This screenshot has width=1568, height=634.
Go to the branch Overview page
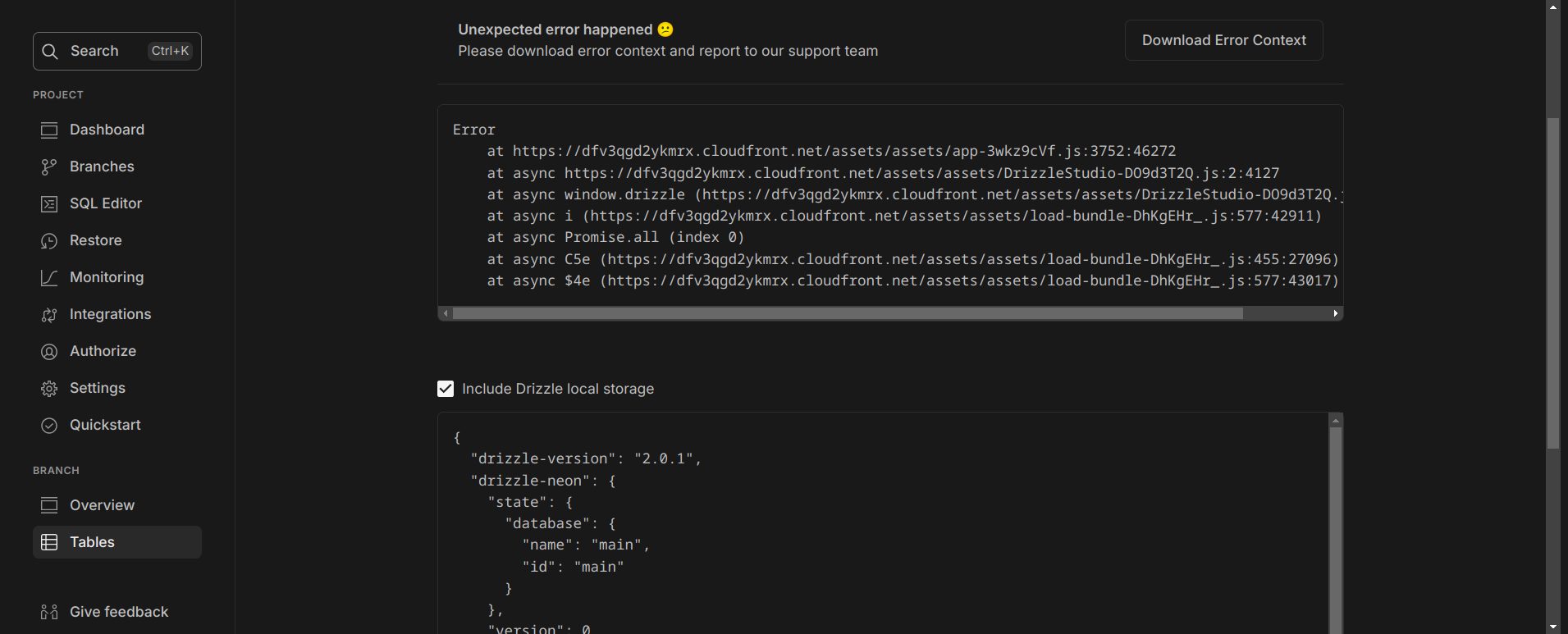pos(102,505)
